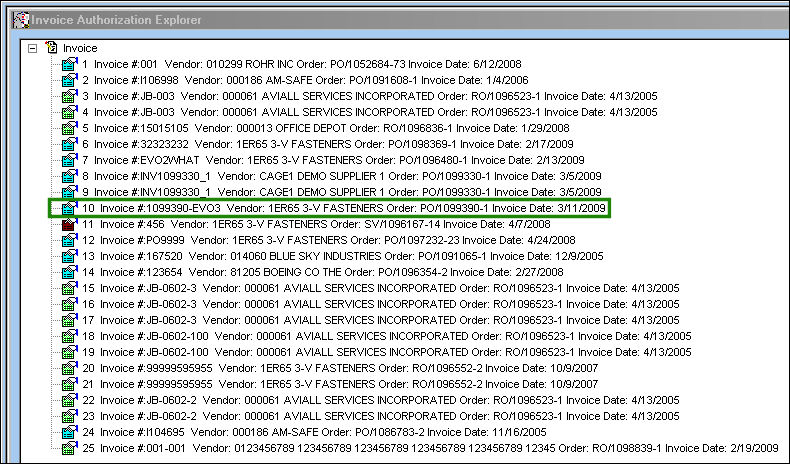The image size is (790, 464).
Task: Click icon for row 13 Invoice #:167520
Action: tap(70, 256)
